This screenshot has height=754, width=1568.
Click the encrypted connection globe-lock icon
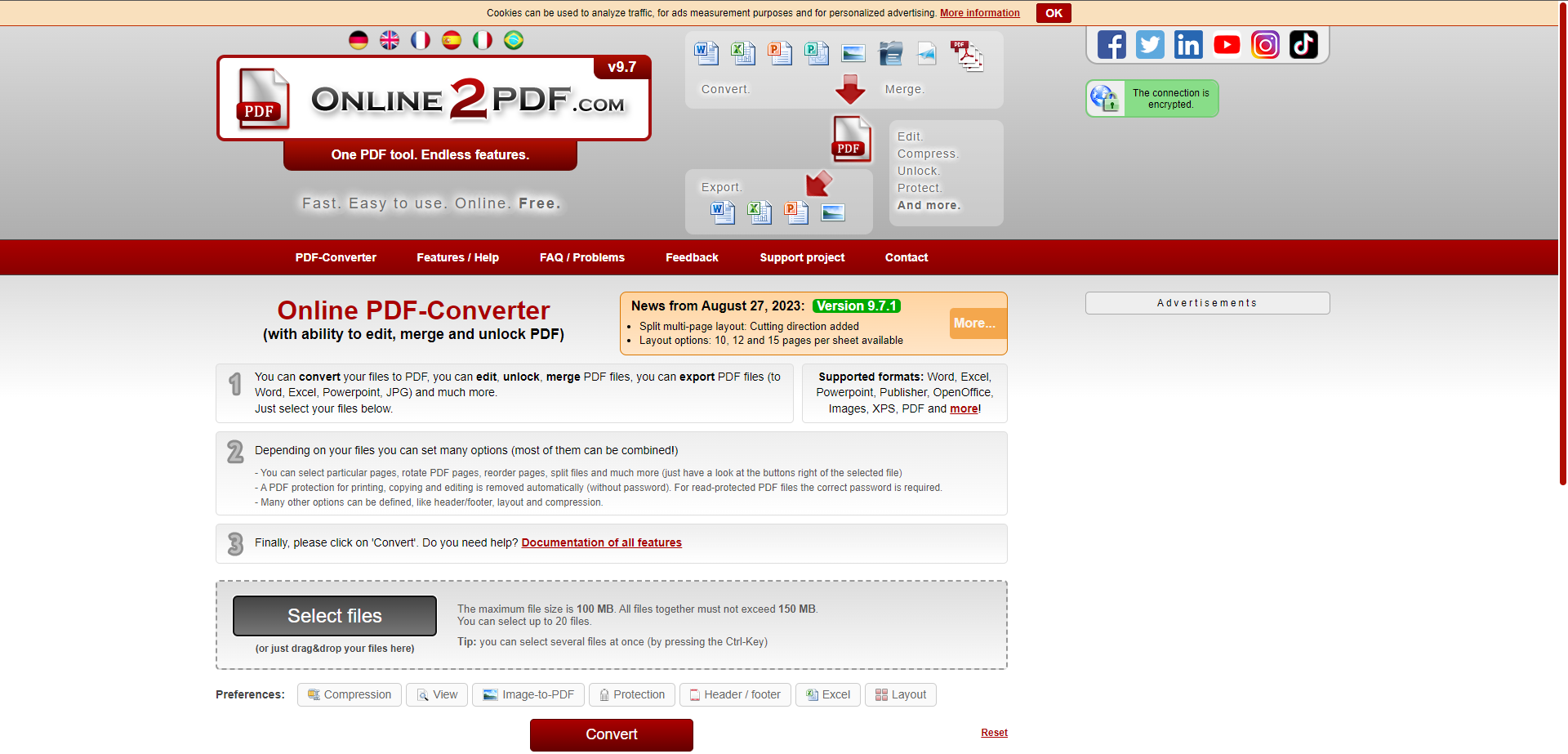1105,99
